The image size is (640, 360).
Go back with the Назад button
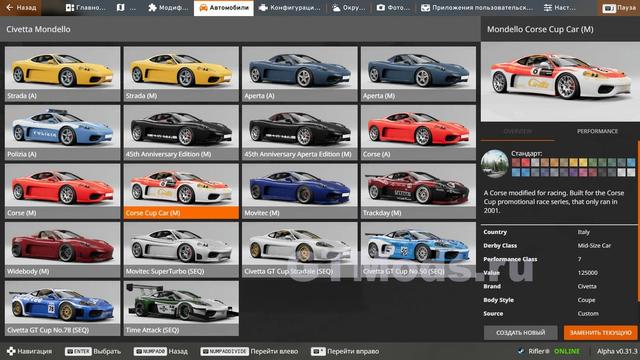pos(20,8)
